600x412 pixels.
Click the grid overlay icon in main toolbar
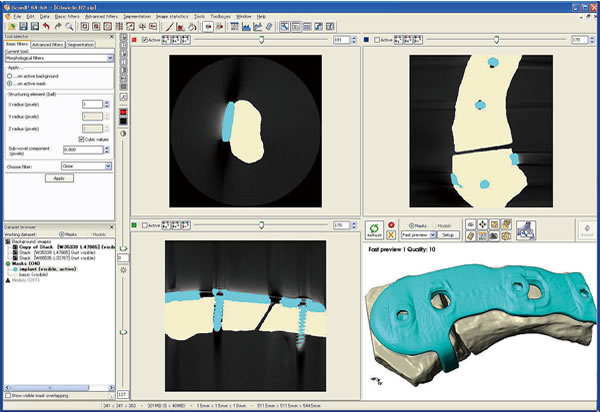click(119, 26)
